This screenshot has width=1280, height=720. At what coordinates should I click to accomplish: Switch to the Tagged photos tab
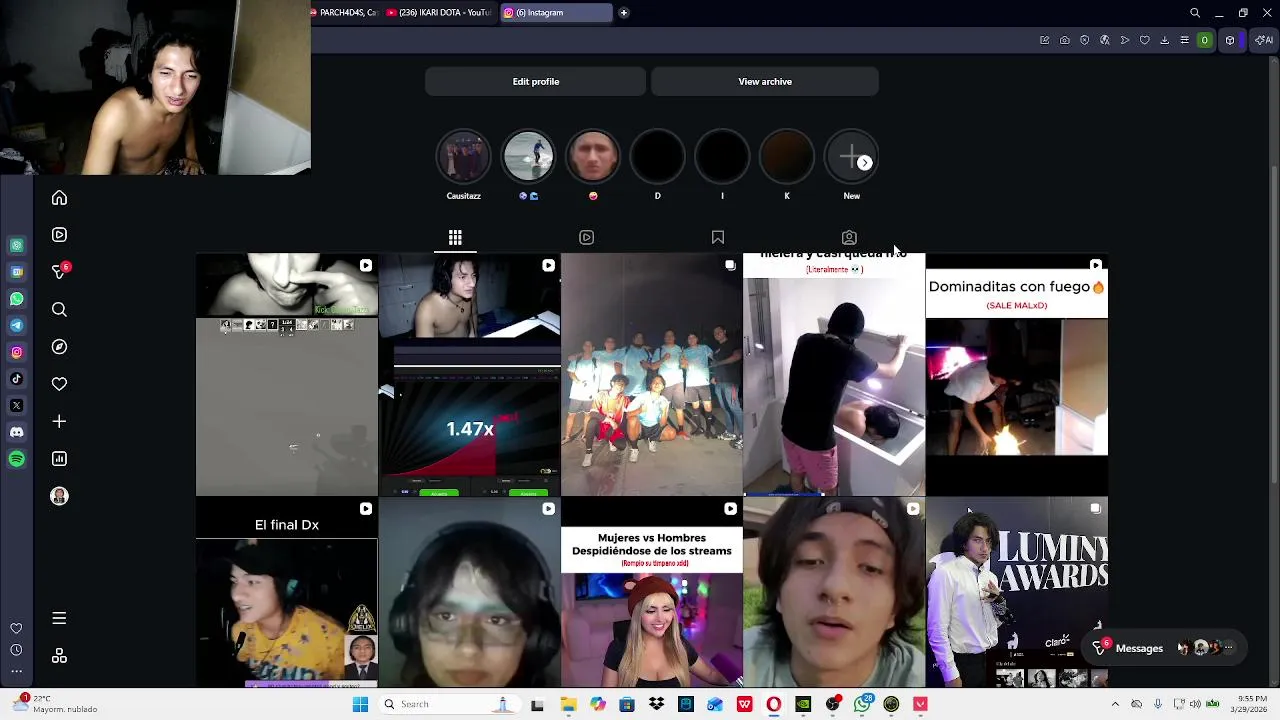coord(849,238)
